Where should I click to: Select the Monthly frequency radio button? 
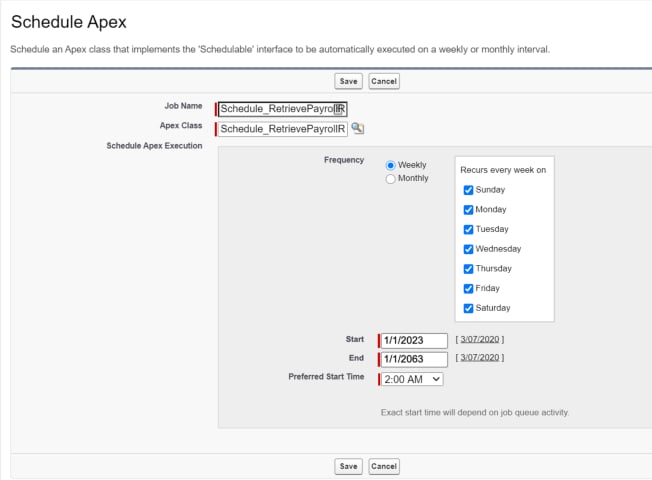(x=390, y=178)
